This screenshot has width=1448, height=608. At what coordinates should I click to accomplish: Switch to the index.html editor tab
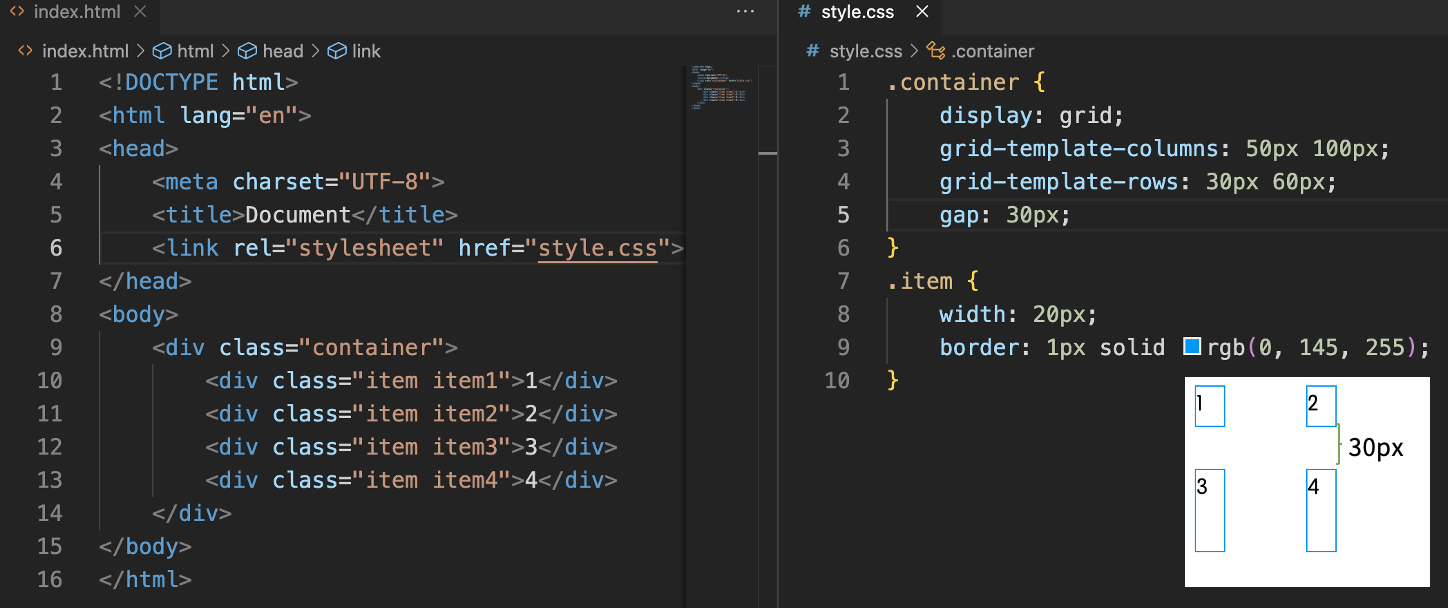pyautogui.click(x=77, y=13)
